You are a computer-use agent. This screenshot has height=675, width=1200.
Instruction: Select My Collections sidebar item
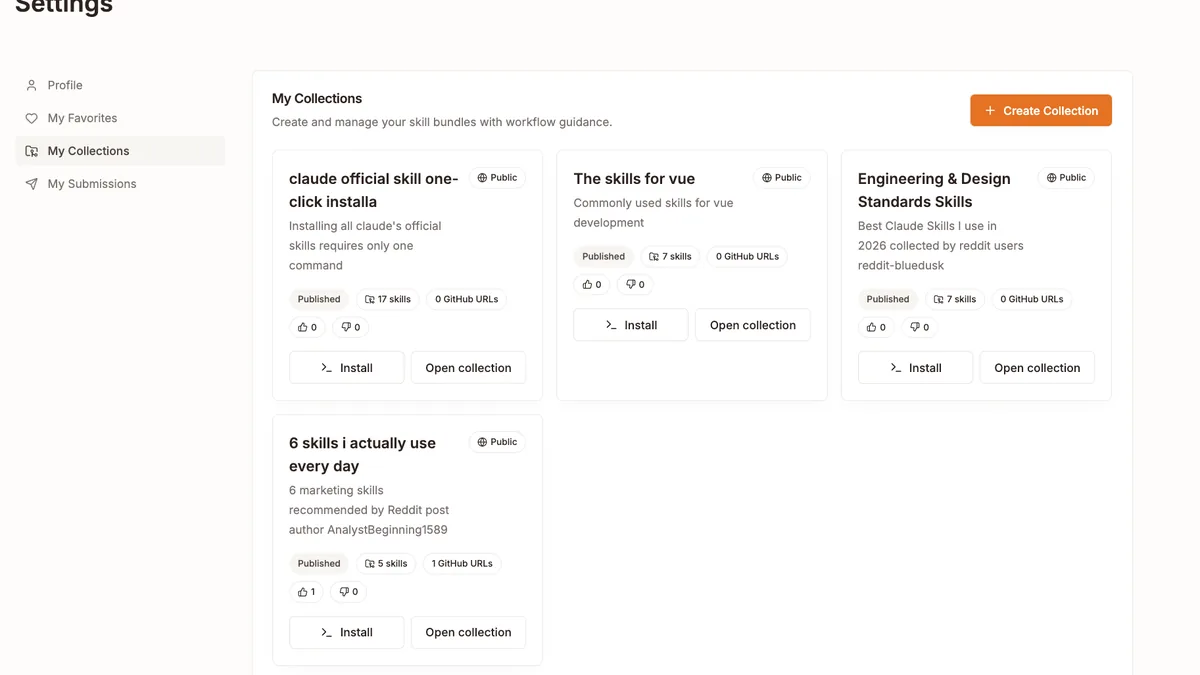point(88,151)
